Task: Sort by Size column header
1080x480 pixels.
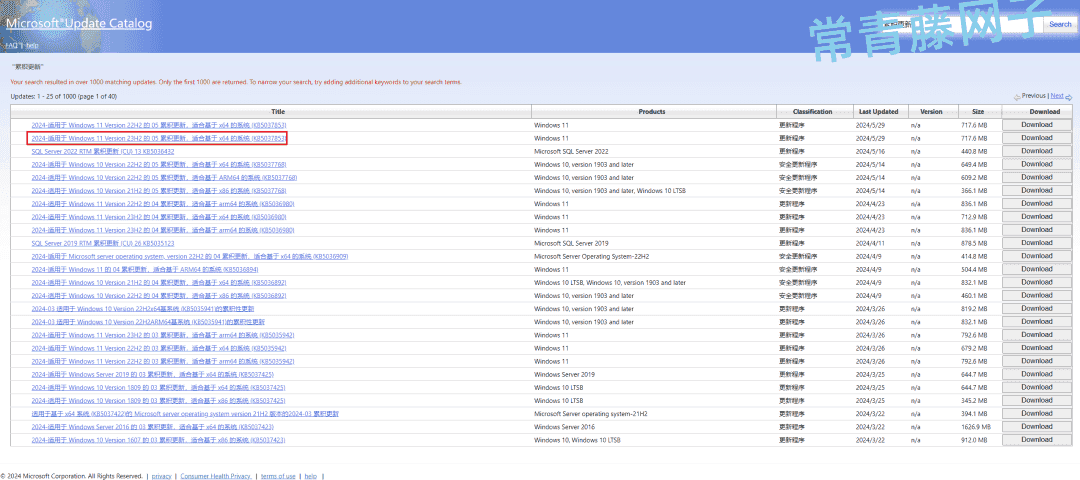Action: pos(978,112)
